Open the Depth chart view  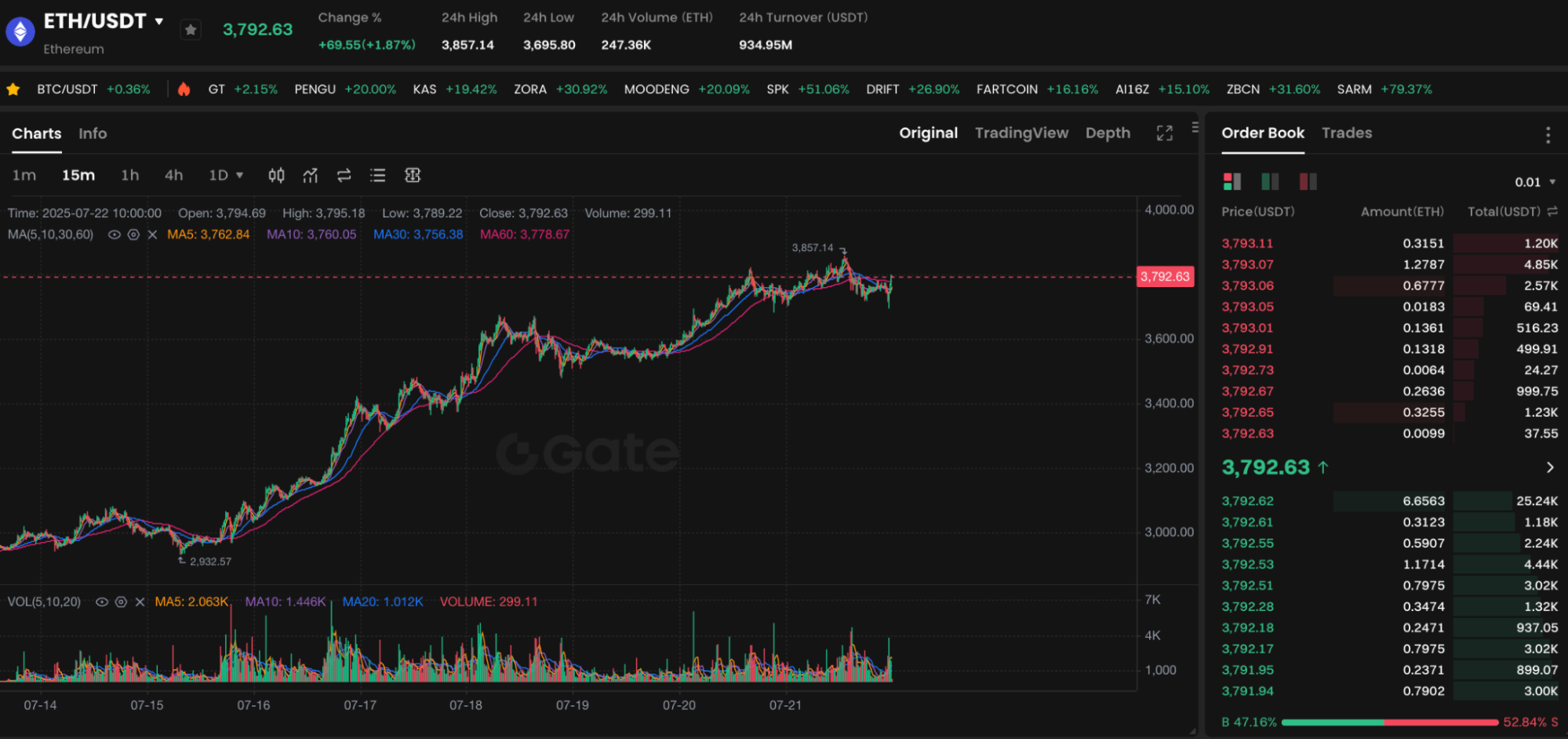[x=1108, y=133]
